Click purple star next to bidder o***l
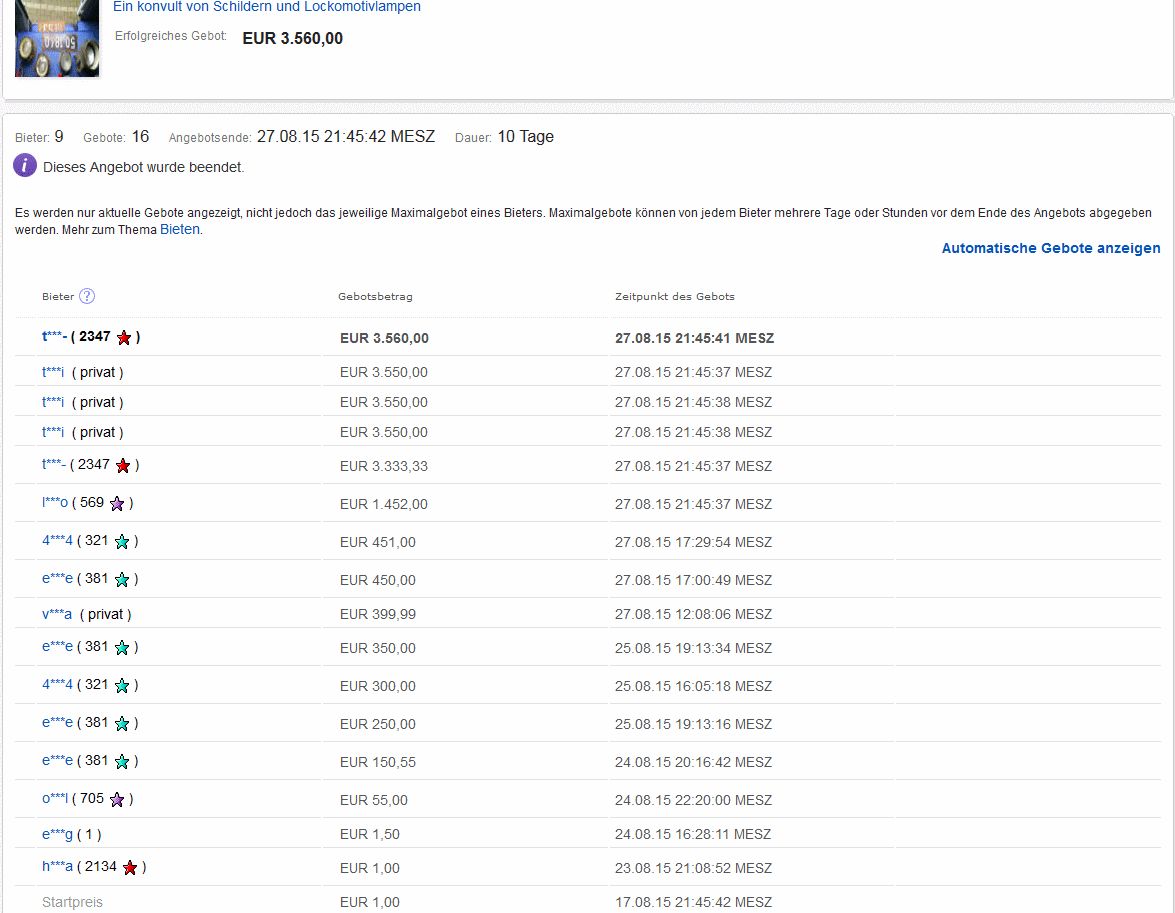 (117, 800)
